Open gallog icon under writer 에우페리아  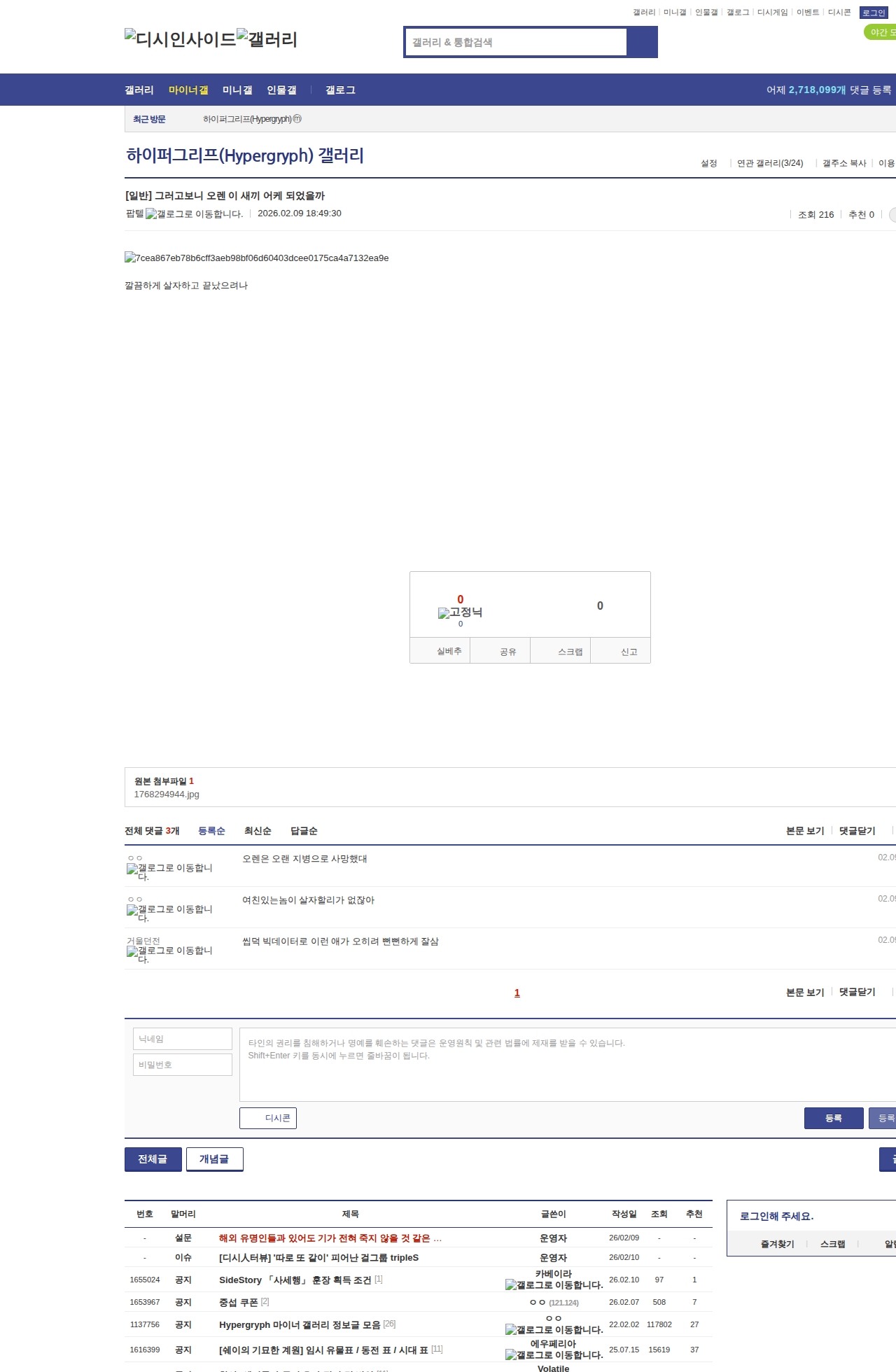[554, 1355]
